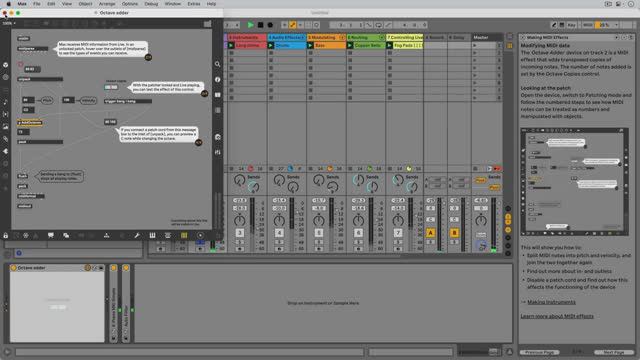Toggle Presentation mode icon in Max bottom toolbar
This screenshot has height=360, width=640.
coord(51,236)
